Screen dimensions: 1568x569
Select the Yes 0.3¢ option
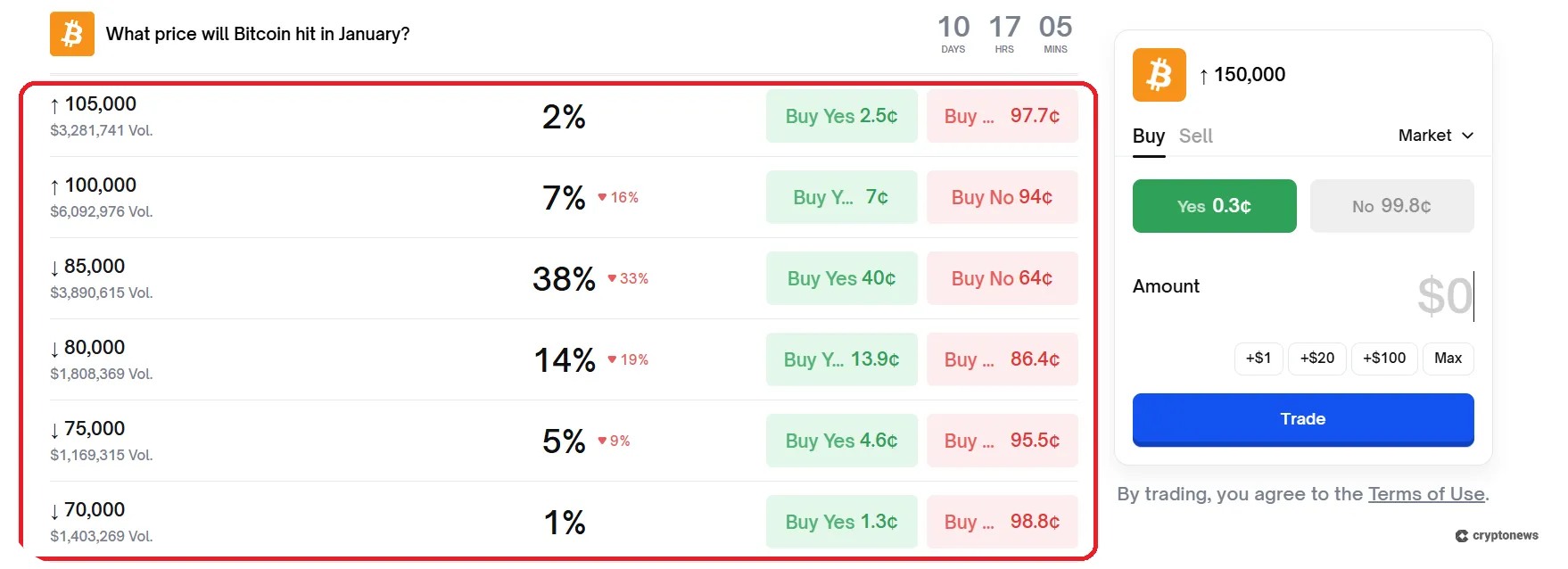1213,206
